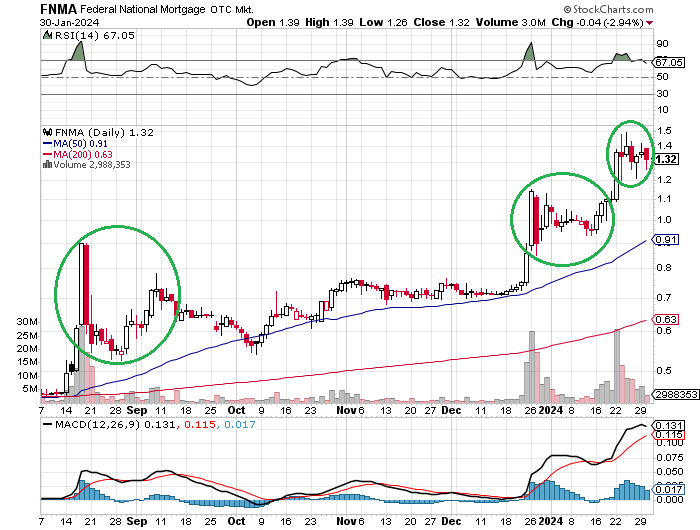Click the 15M volume axis label
This screenshot has width=700, height=530.
point(27,362)
